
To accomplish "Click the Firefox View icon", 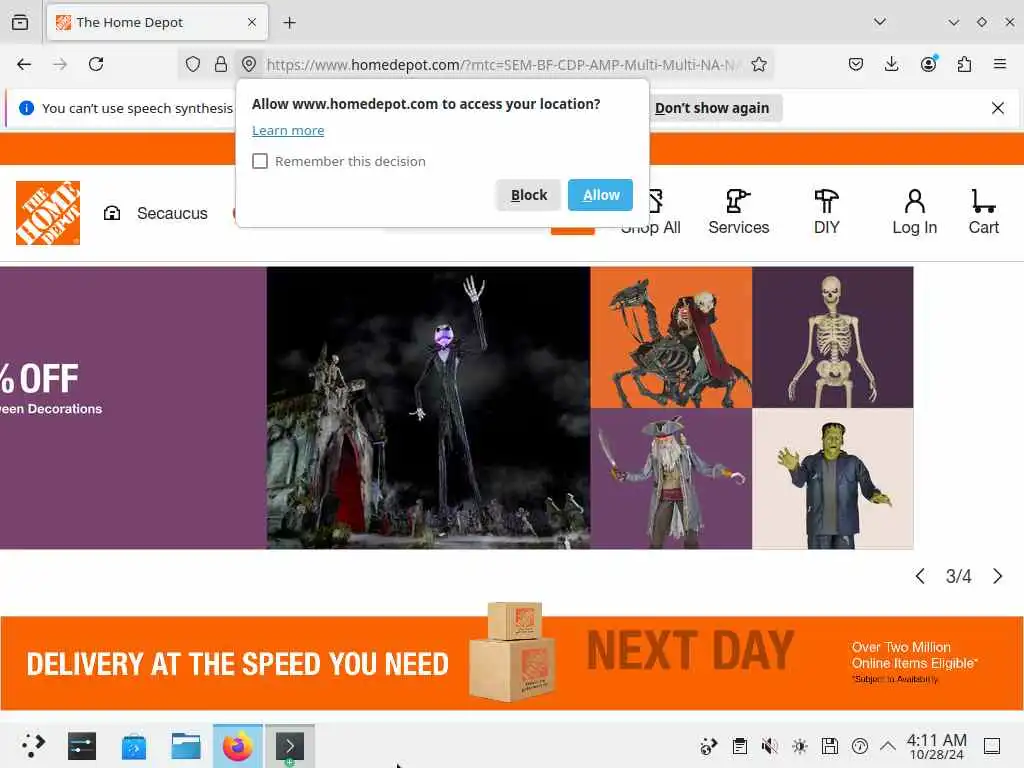I will (20, 22).
